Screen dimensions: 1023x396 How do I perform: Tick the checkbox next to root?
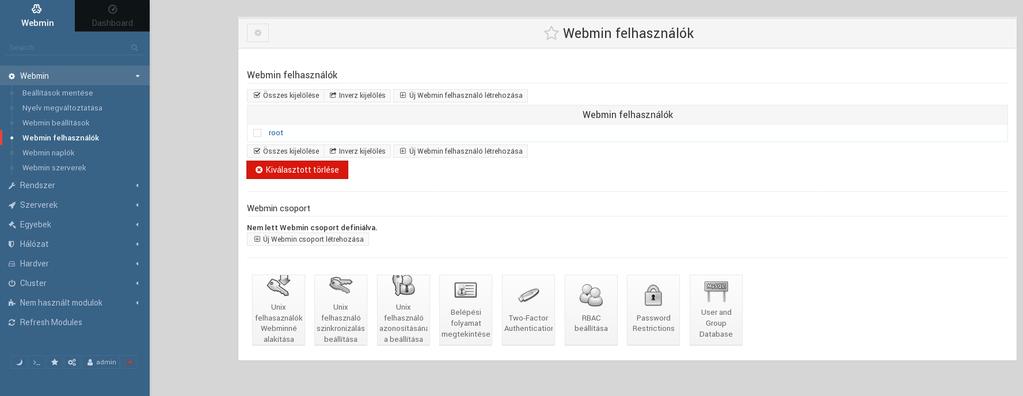(257, 132)
